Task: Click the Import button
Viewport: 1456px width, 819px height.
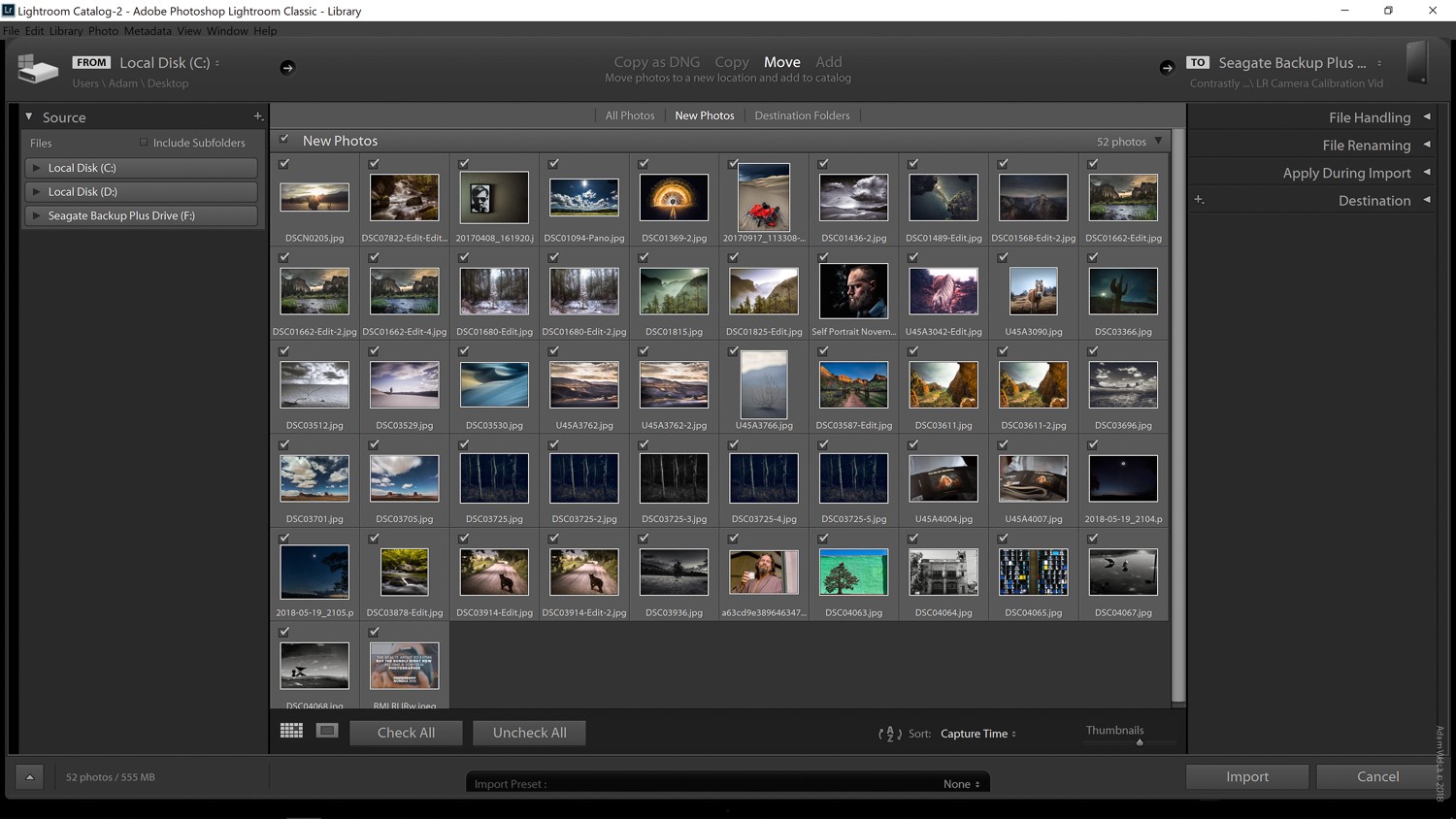Action: [1246, 776]
